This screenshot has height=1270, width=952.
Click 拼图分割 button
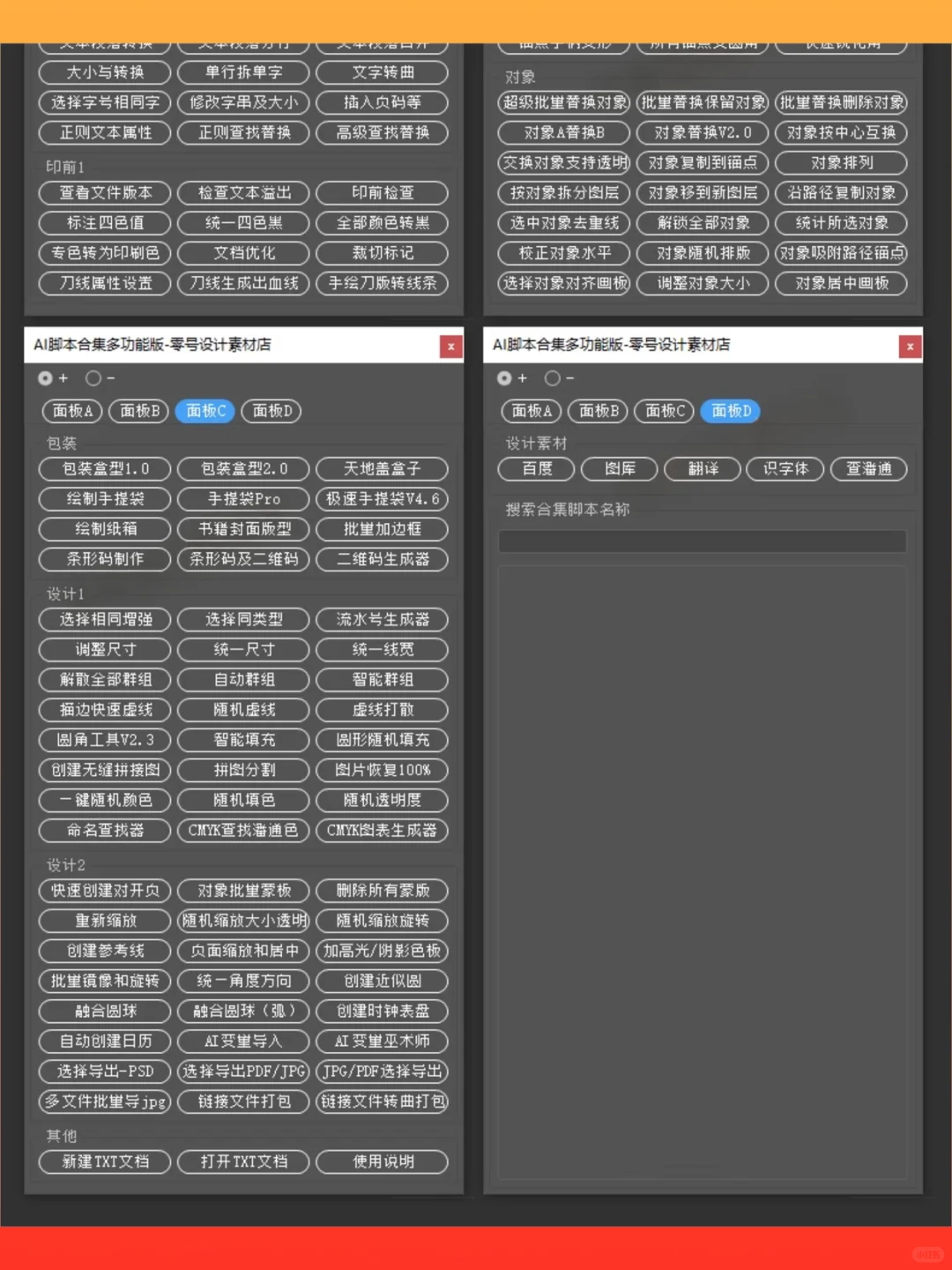243,770
